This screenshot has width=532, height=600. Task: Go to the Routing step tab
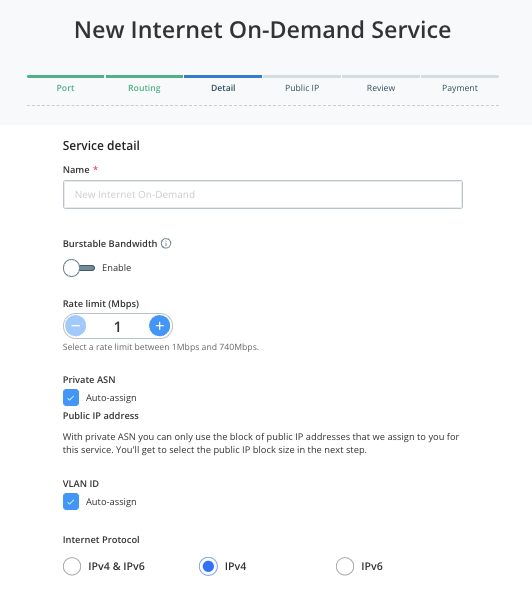144,88
